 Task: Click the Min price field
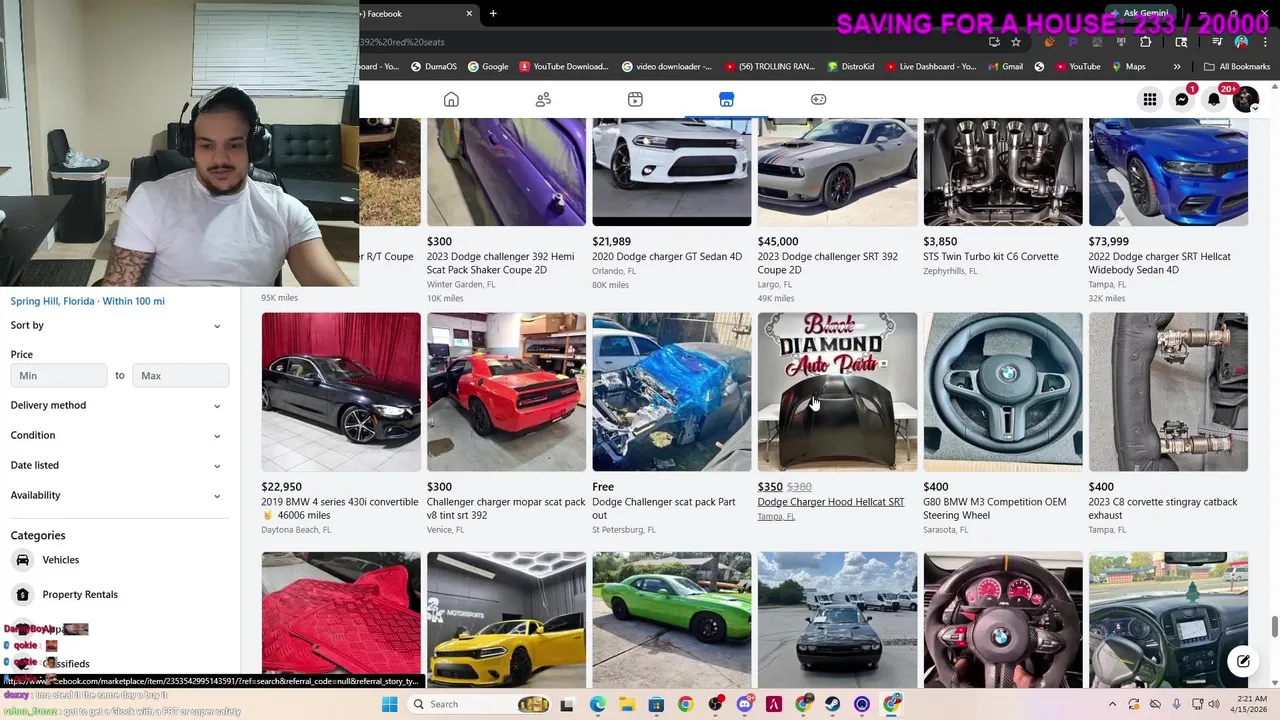pos(58,375)
